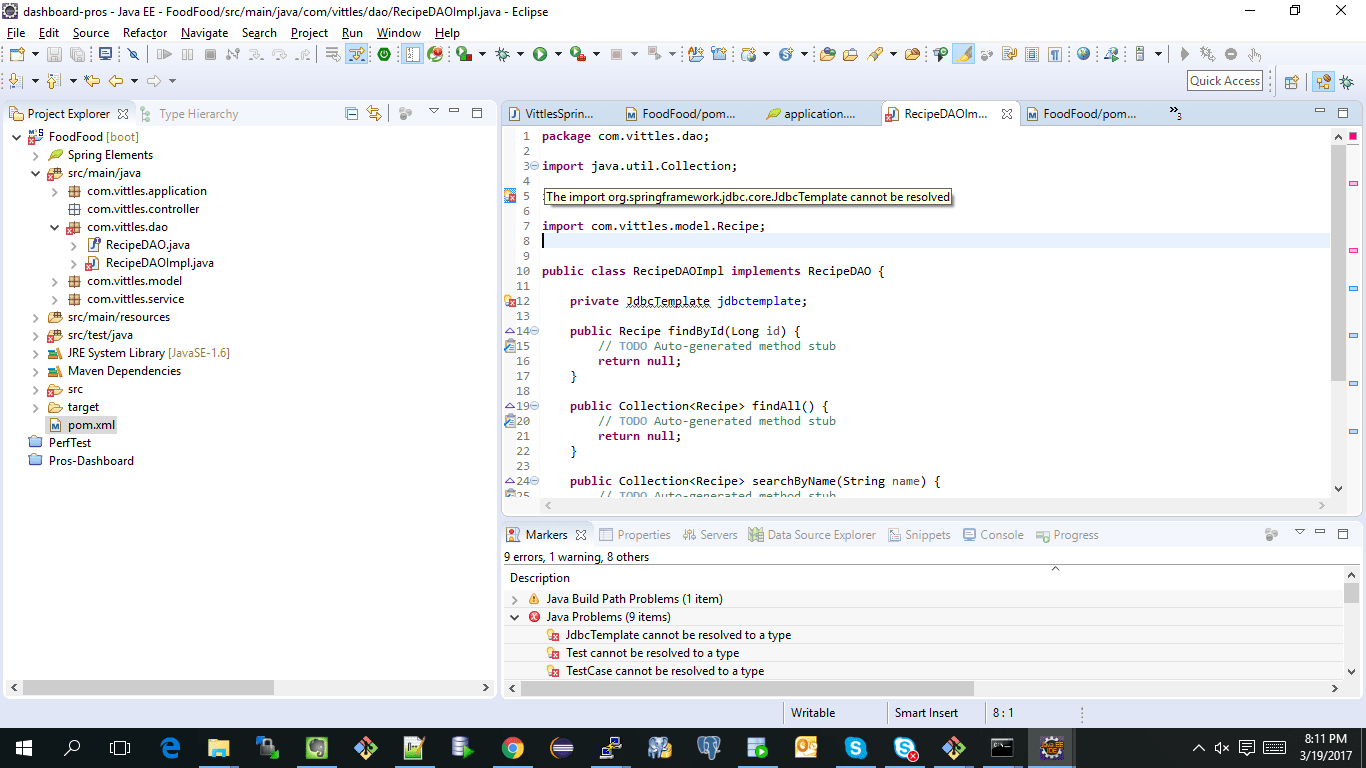The image size is (1366, 768).
Task: Expand Java Build Path Problems in Markers
Action: tap(515, 599)
